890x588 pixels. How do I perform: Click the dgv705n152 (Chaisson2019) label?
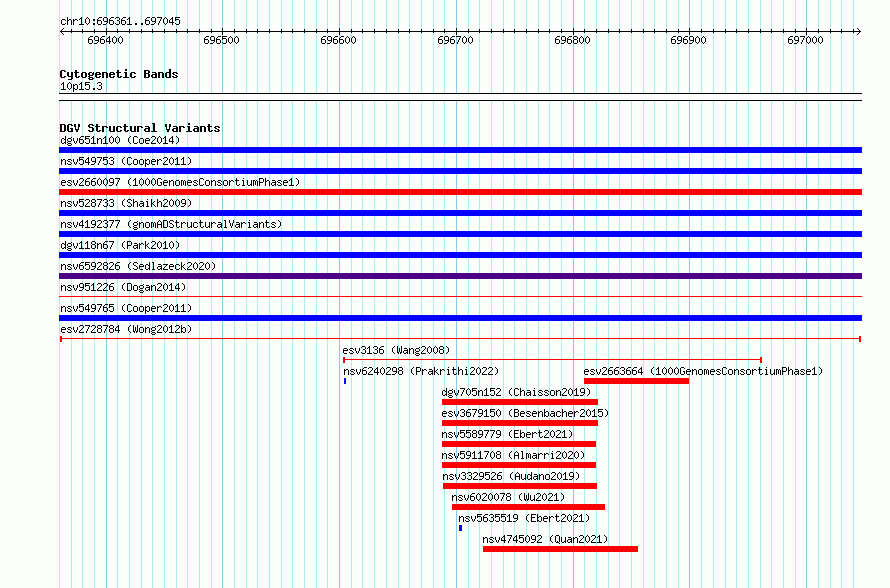[516, 392]
